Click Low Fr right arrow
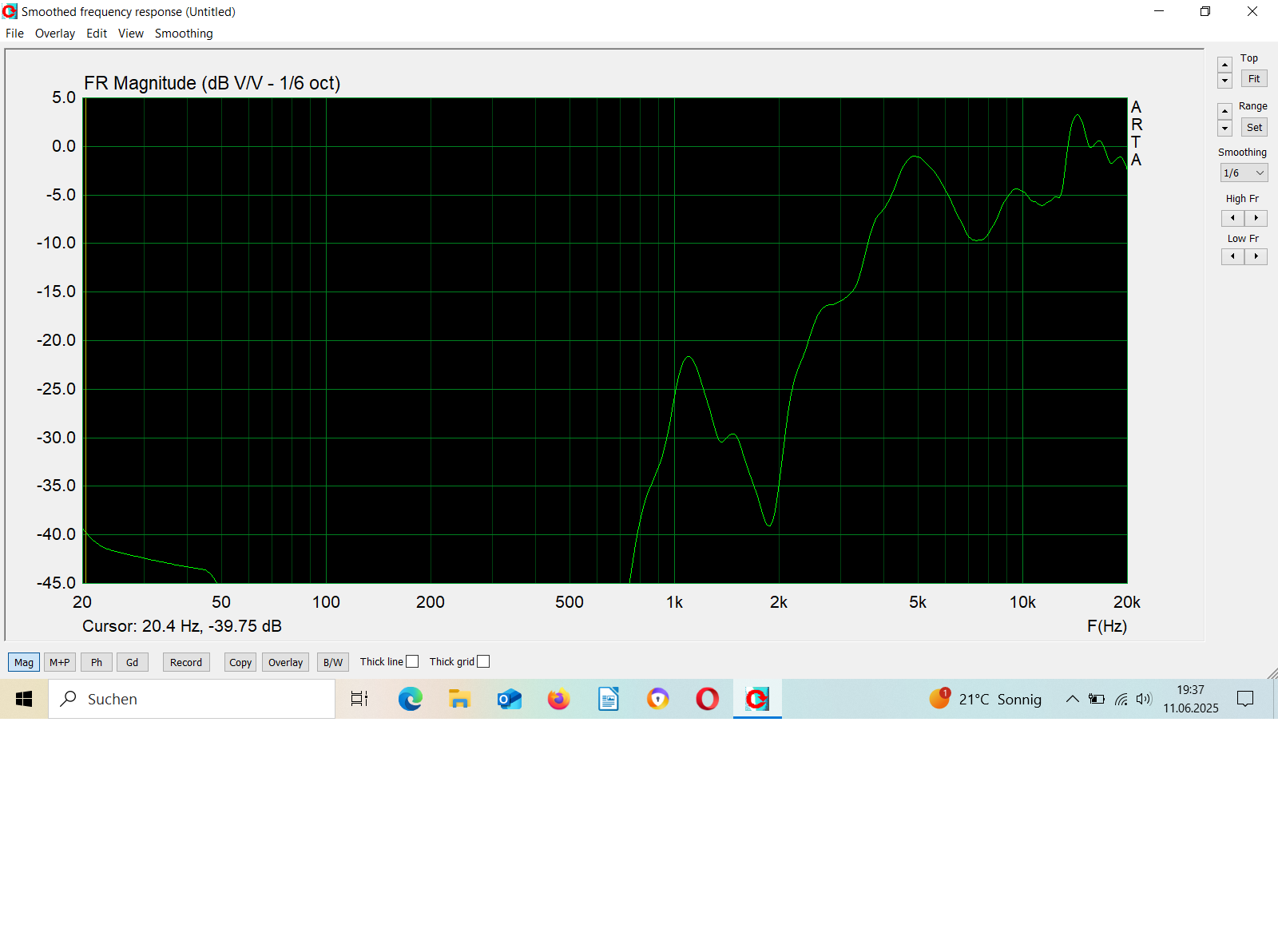Screen dimensions: 1278x952 coord(1256,256)
